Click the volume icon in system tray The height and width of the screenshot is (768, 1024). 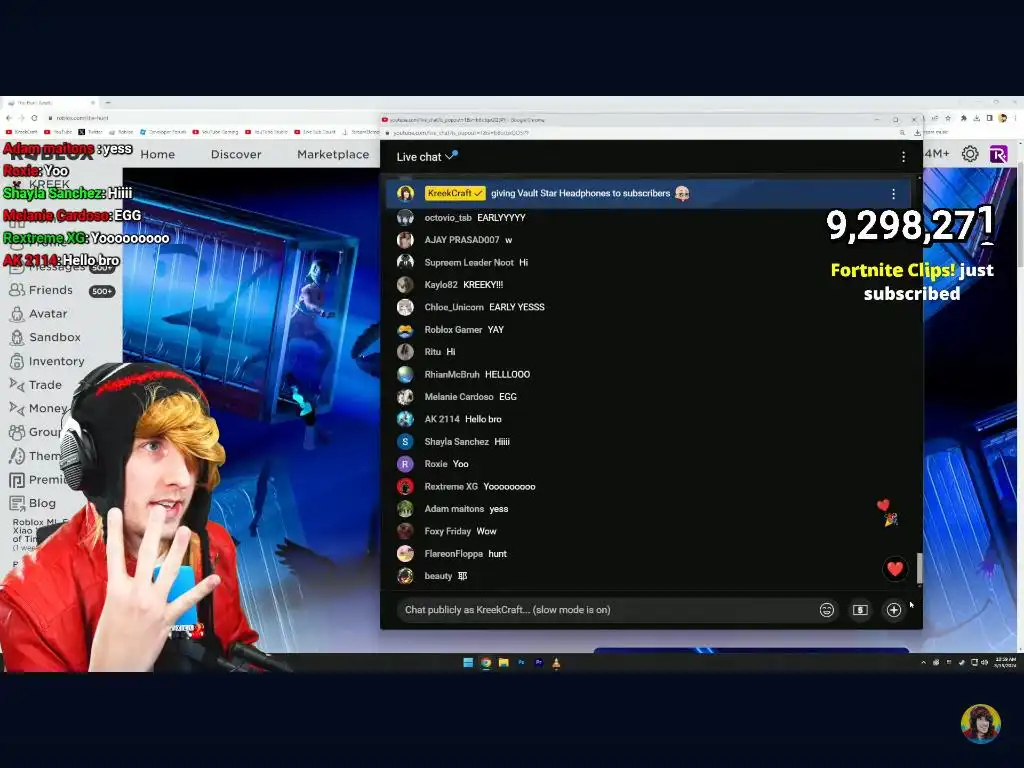[984, 662]
